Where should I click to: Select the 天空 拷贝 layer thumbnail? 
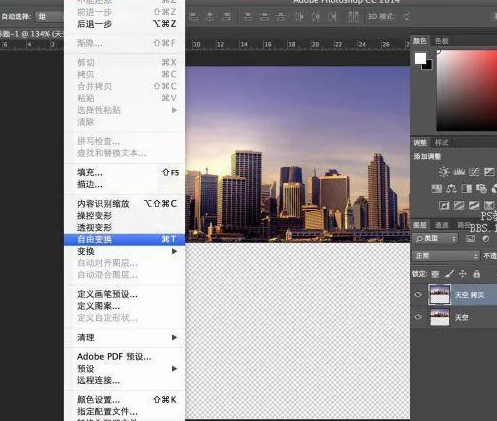tap(439, 295)
